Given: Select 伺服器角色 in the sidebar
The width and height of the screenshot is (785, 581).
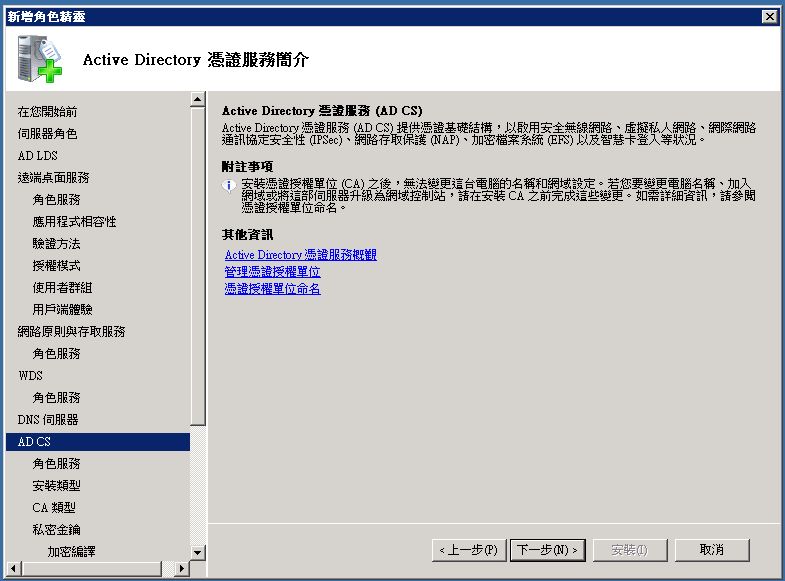Looking at the screenshot, I should (47, 133).
